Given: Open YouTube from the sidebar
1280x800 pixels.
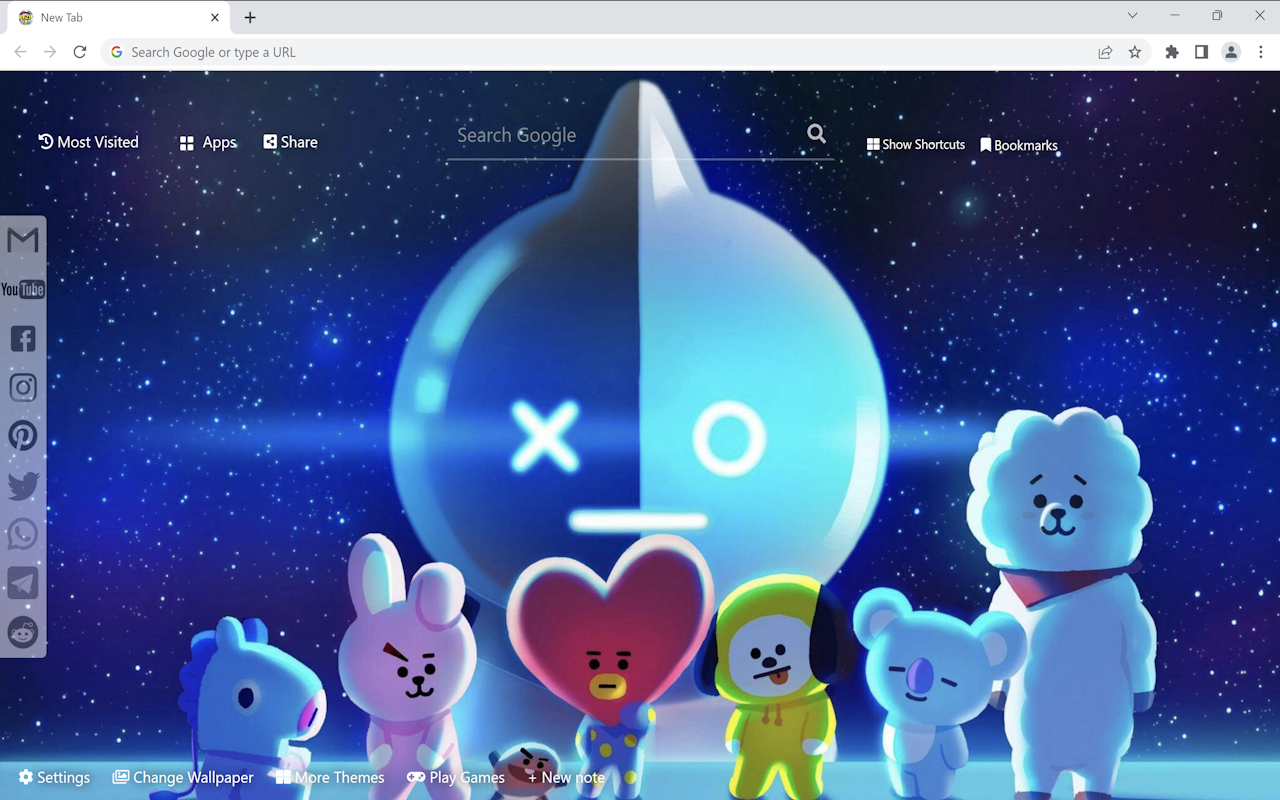Looking at the screenshot, I should [22, 289].
